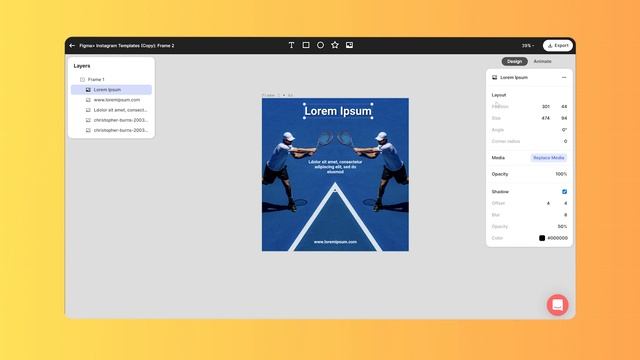Switch to the Animate tab
Image resolution: width=640 pixels, height=360 pixels.
click(x=542, y=61)
